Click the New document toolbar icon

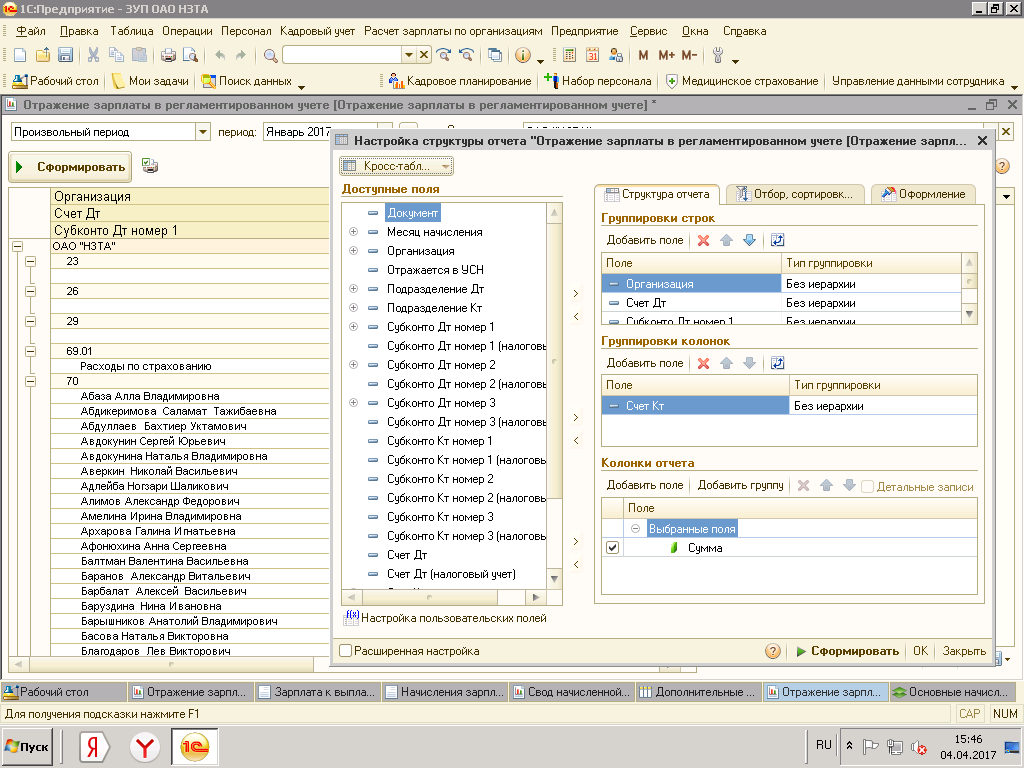[20, 56]
